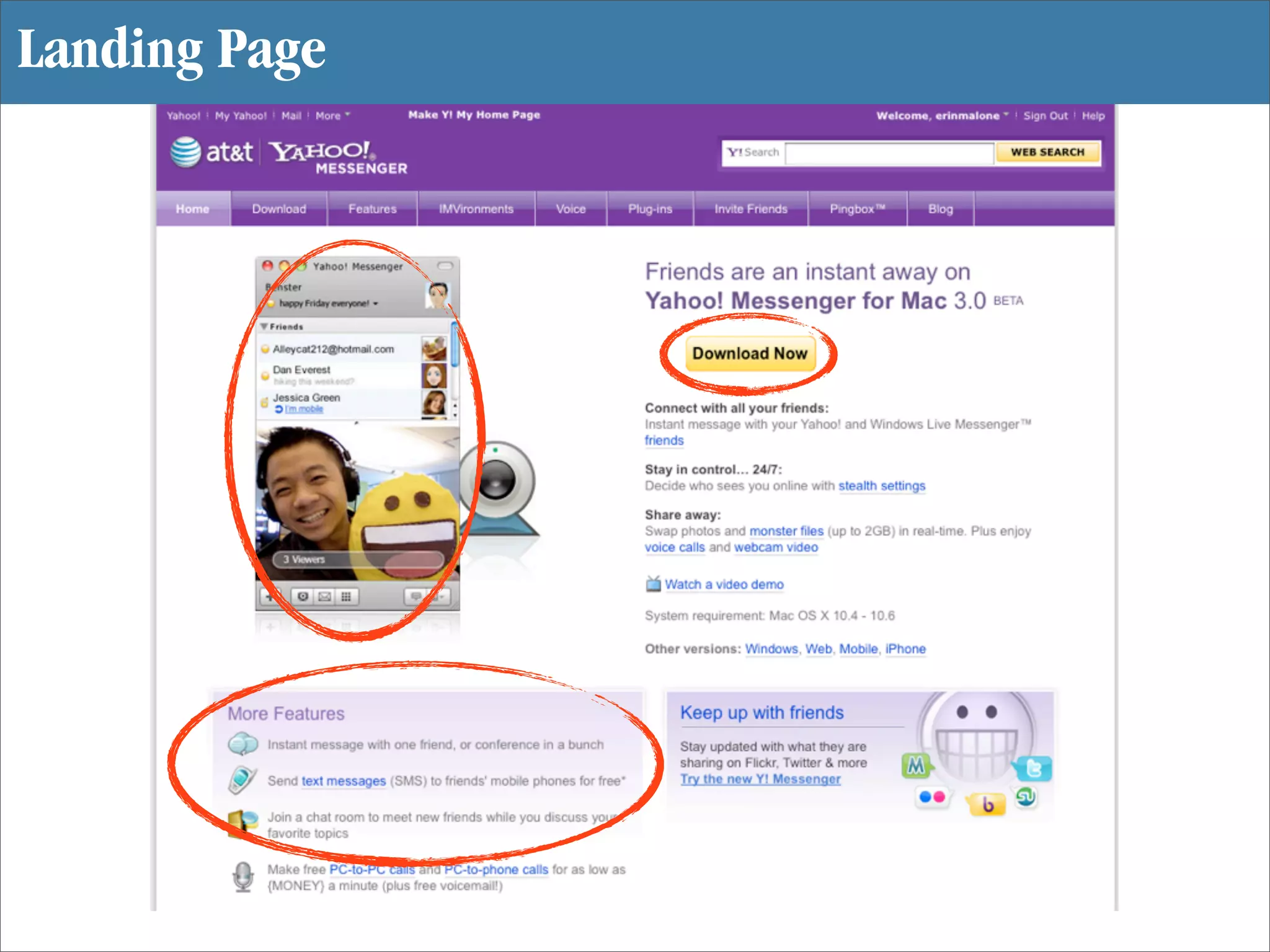Click Alleycat212 avatar thumbnail
The height and width of the screenshot is (952, 1270).
(x=434, y=349)
